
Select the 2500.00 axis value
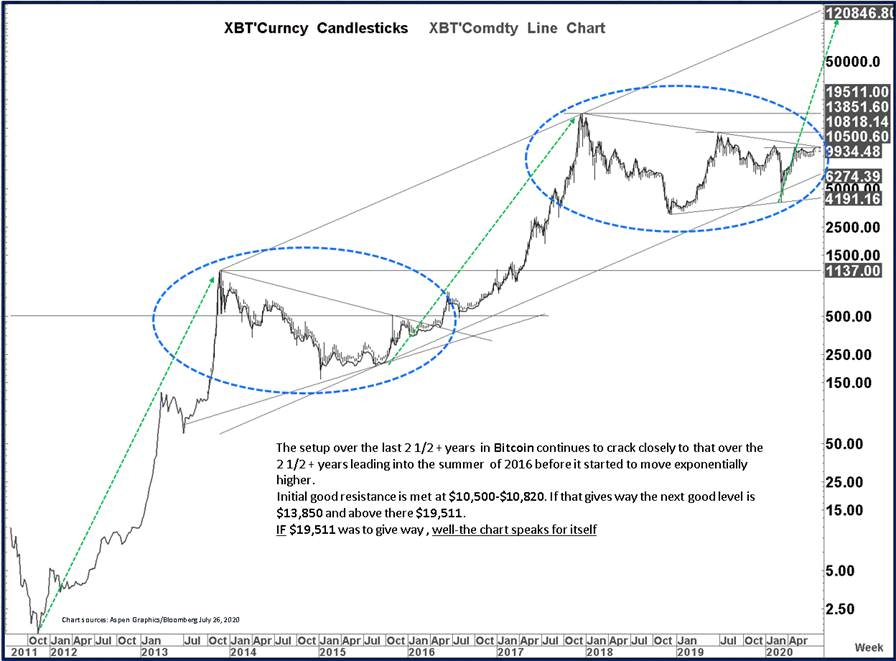pyautogui.click(x=853, y=227)
